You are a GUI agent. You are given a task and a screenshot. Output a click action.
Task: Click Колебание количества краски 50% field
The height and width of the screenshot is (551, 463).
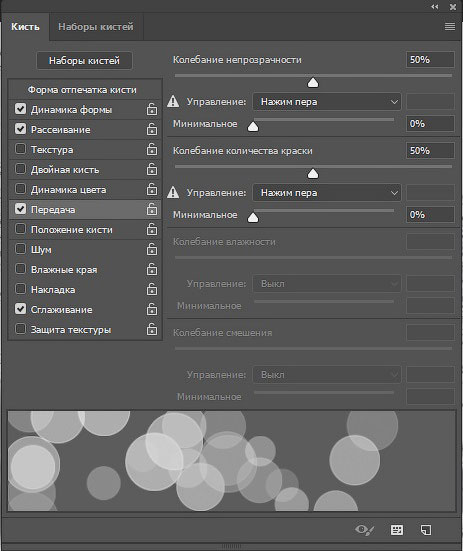point(430,151)
